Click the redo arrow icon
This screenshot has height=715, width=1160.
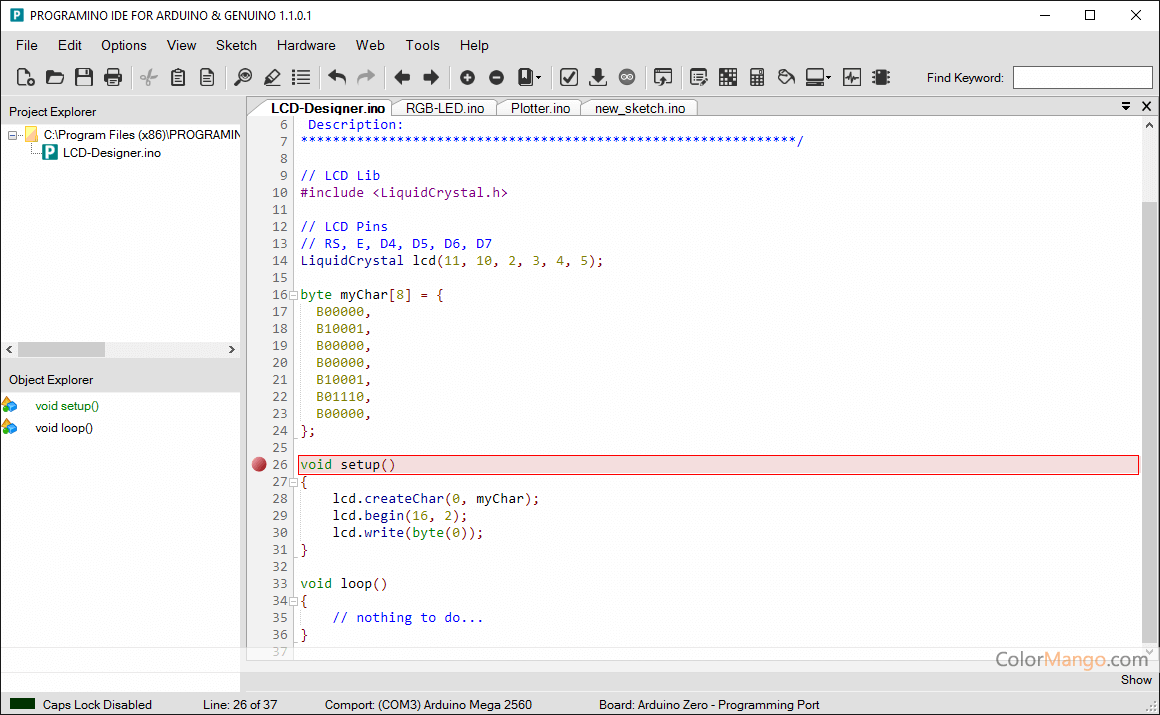click(x=366, y=77)
